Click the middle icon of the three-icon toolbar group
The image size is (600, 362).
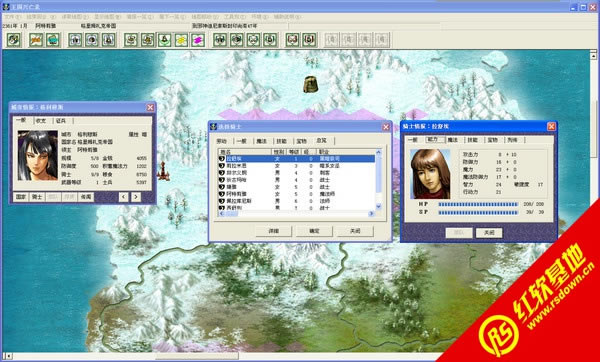tap(92, 40)
